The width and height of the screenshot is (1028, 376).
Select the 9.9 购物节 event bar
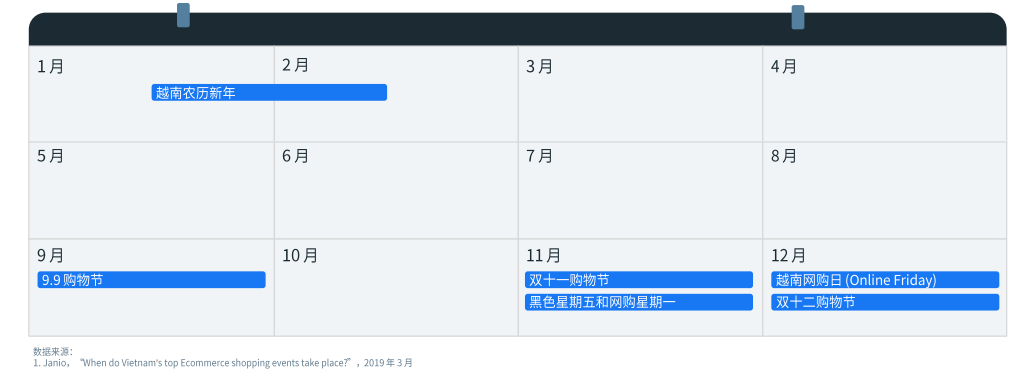151,280
